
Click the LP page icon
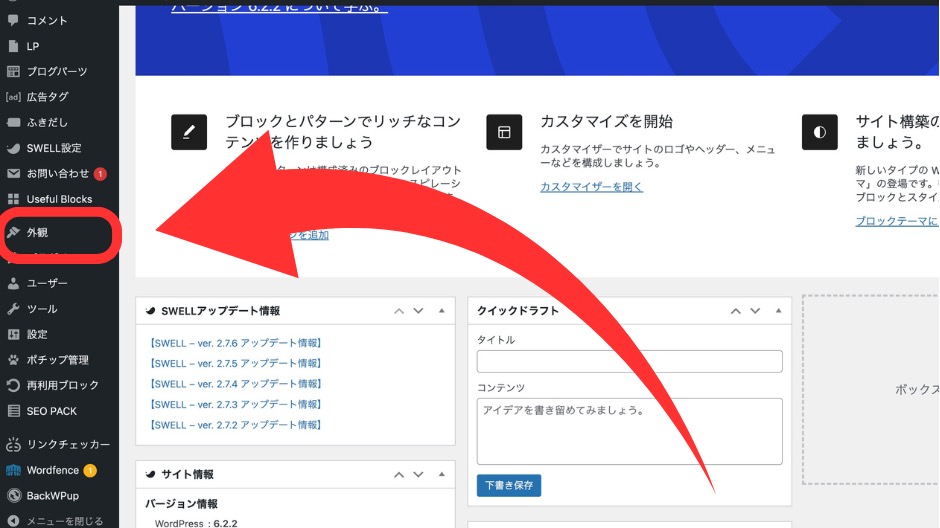point(13,46)
